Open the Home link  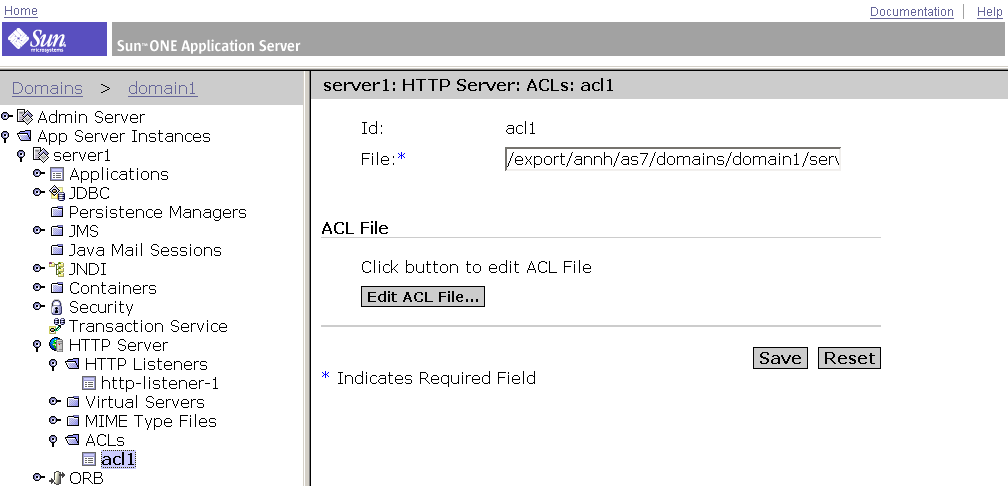point(21,11)
